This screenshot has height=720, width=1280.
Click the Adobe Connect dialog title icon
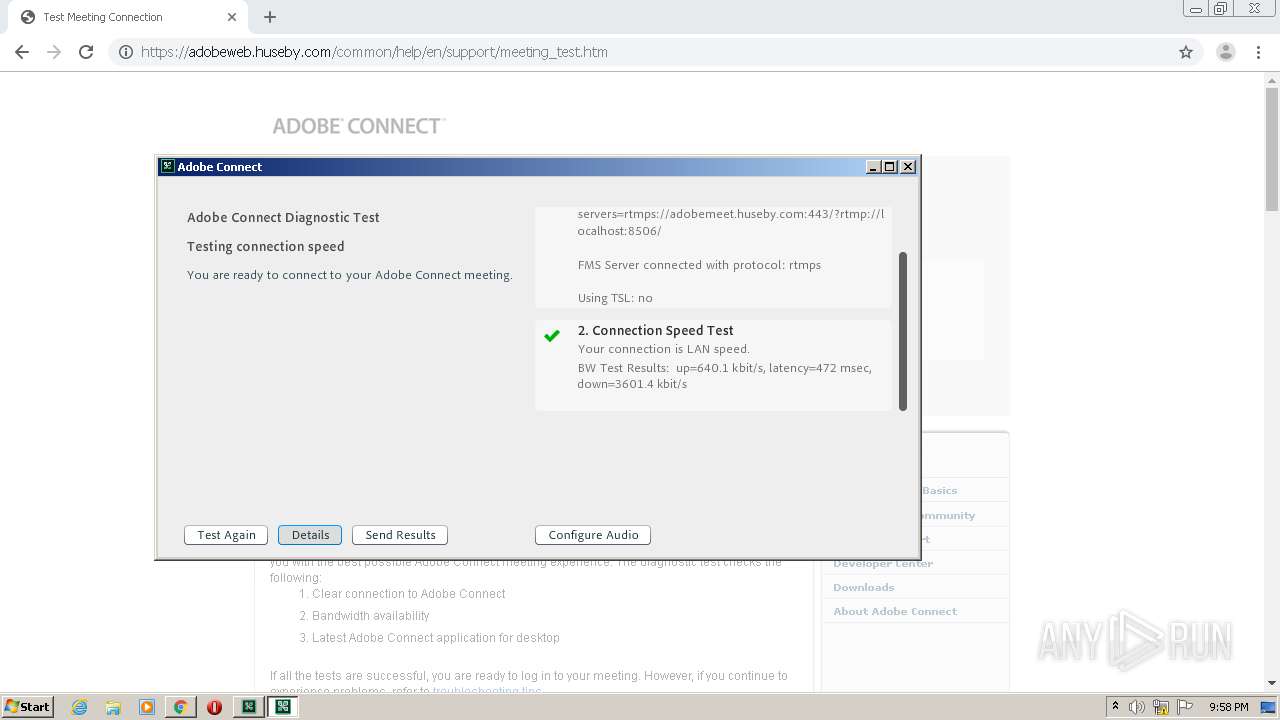(x=168, y=167)
